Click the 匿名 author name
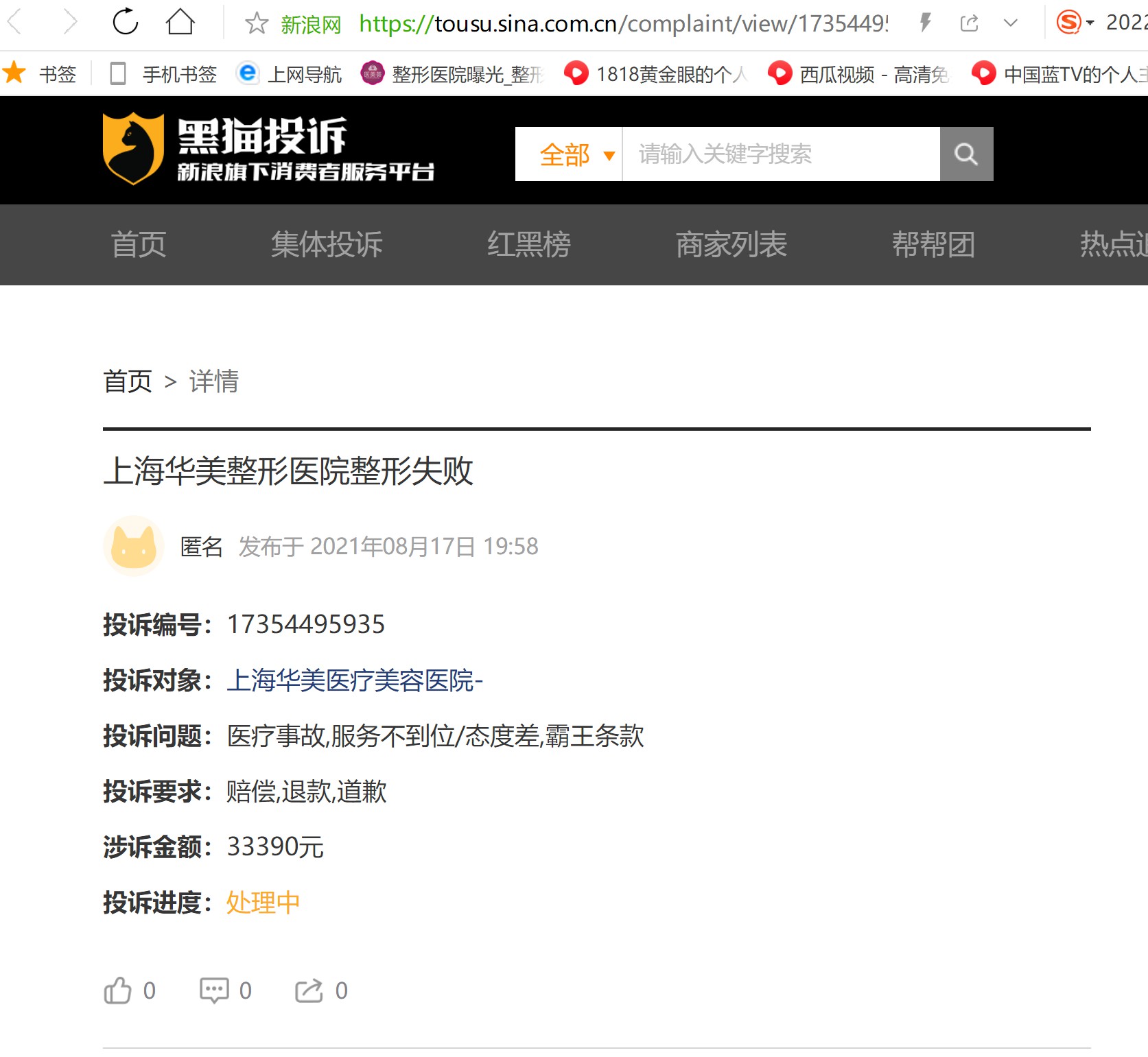 coord(202,547)
